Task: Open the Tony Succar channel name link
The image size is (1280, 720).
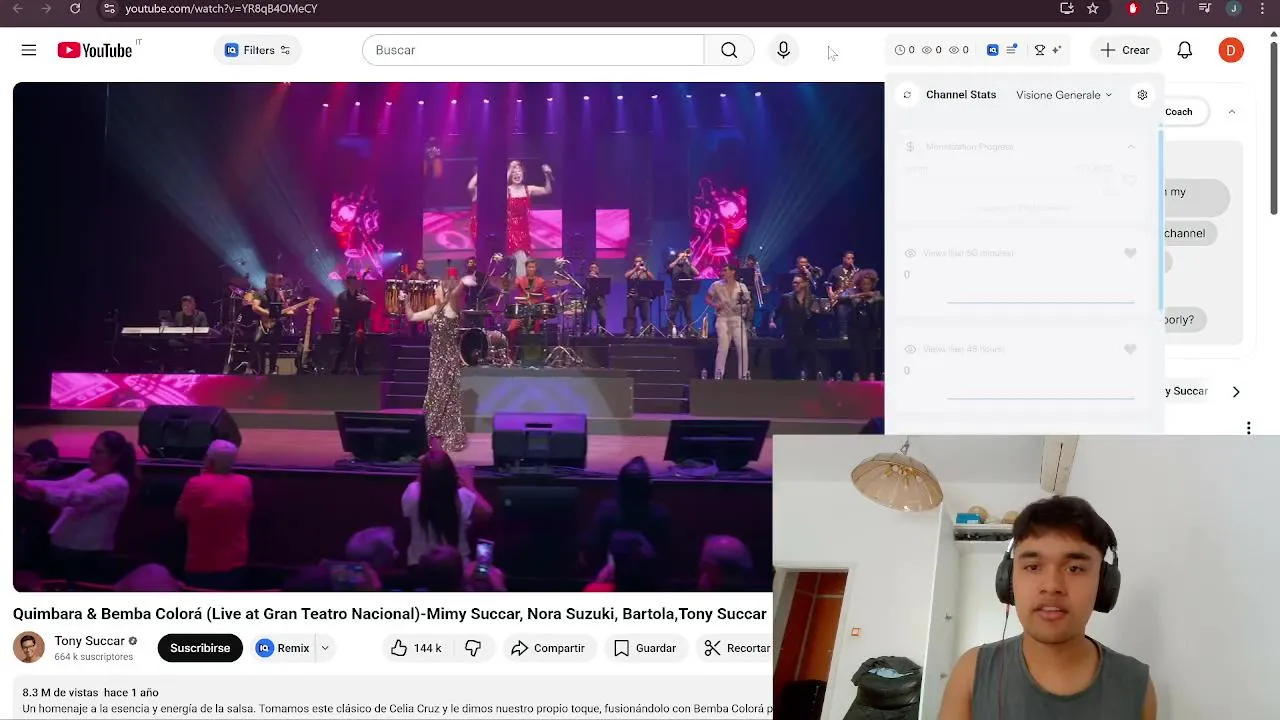Action: [x=90, y=641]
